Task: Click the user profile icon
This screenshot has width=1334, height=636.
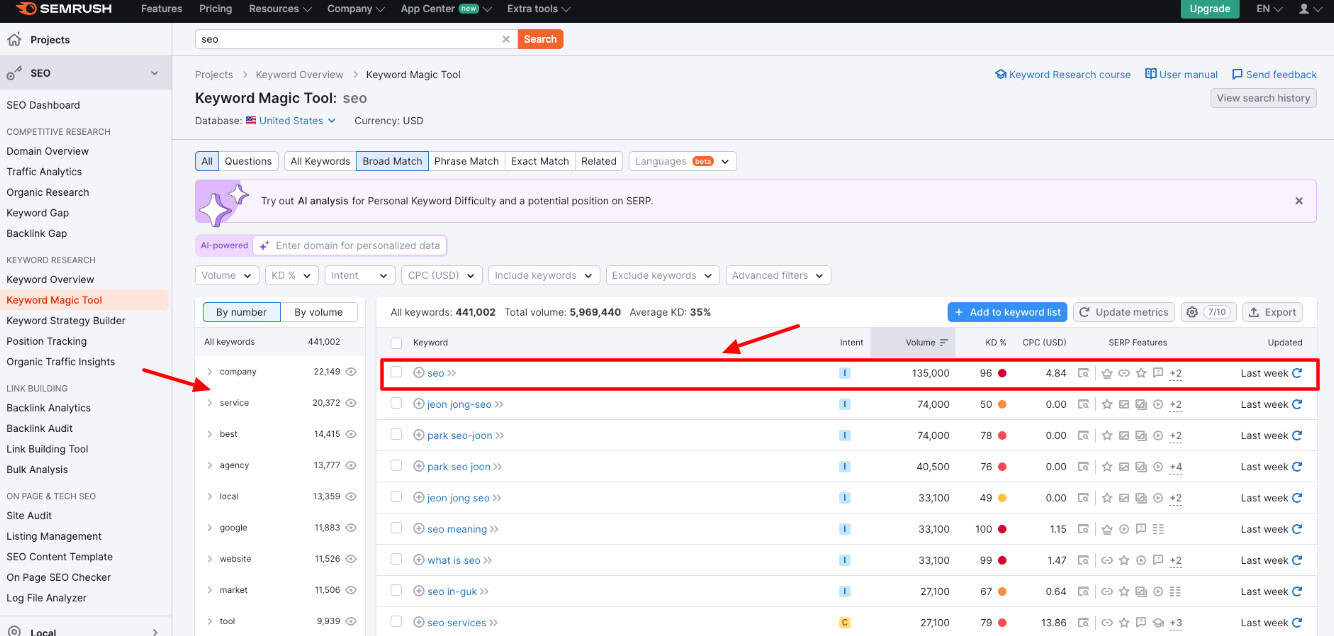Action: tap(1304, 9)
